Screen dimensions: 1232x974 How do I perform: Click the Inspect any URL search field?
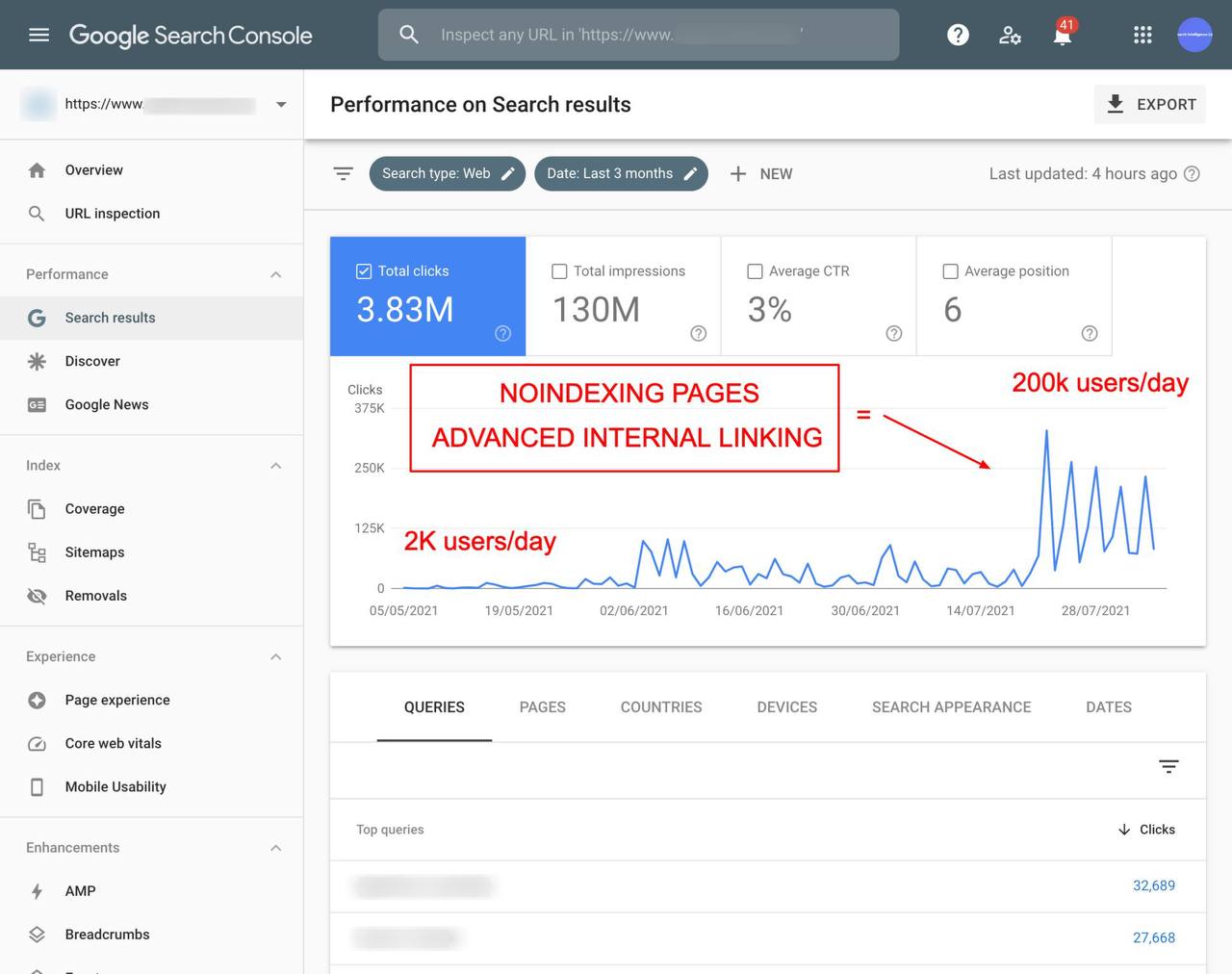coord(639,35)
